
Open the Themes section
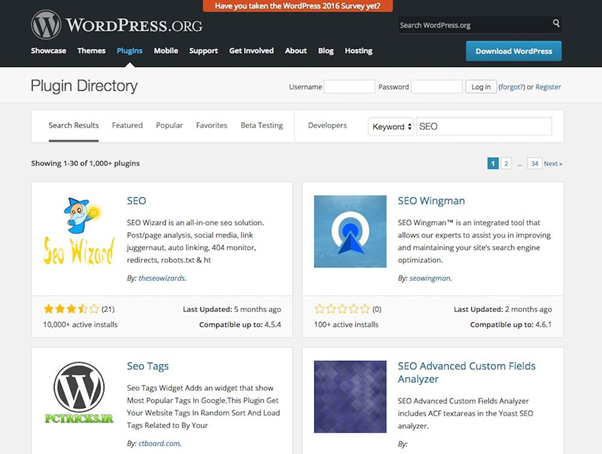pos(91,51)
